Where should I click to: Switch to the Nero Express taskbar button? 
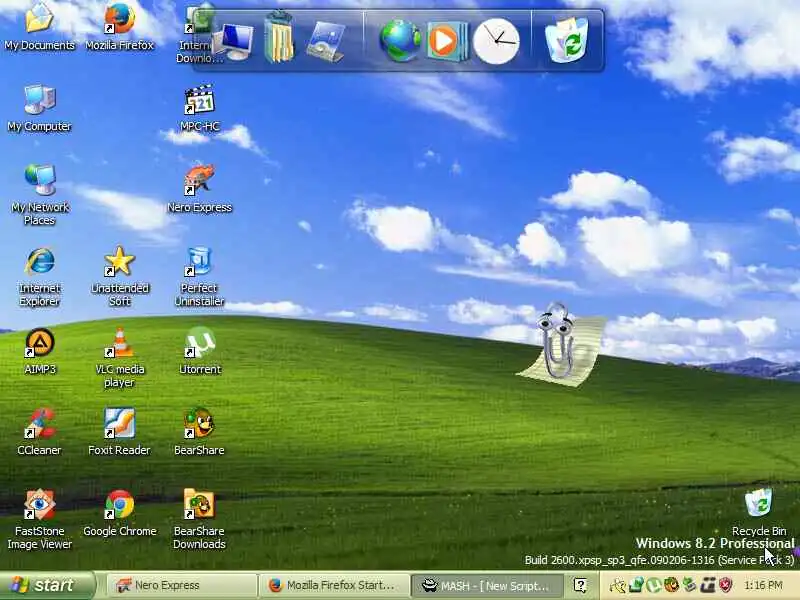181,585
